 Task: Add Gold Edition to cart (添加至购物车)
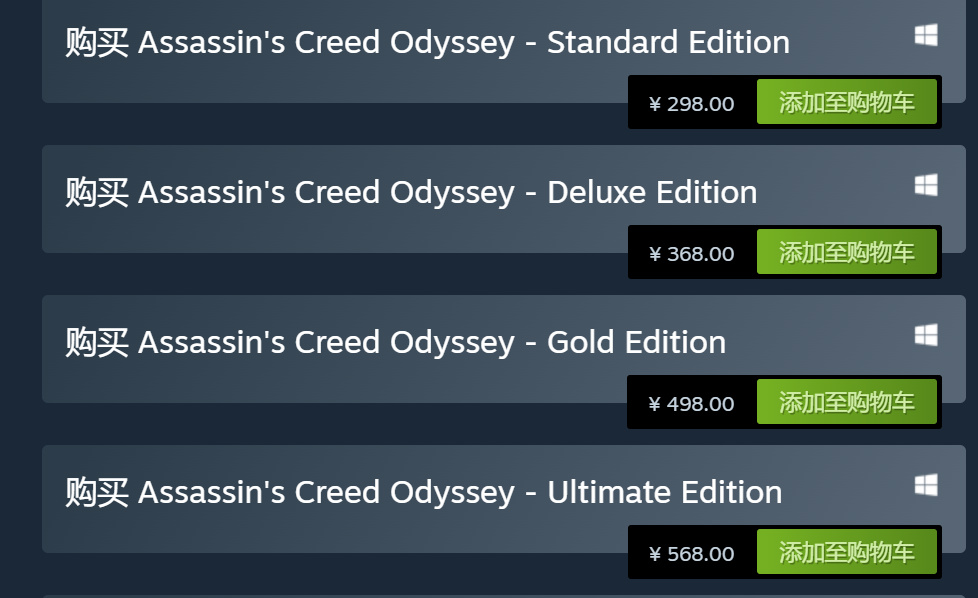(846, 403)
